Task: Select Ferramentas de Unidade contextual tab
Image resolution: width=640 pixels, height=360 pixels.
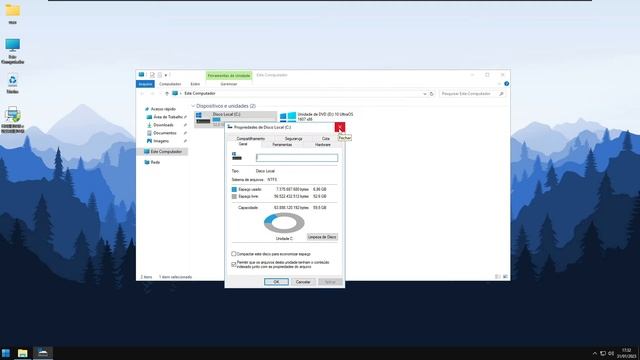Action: click(x=229, y=76)
